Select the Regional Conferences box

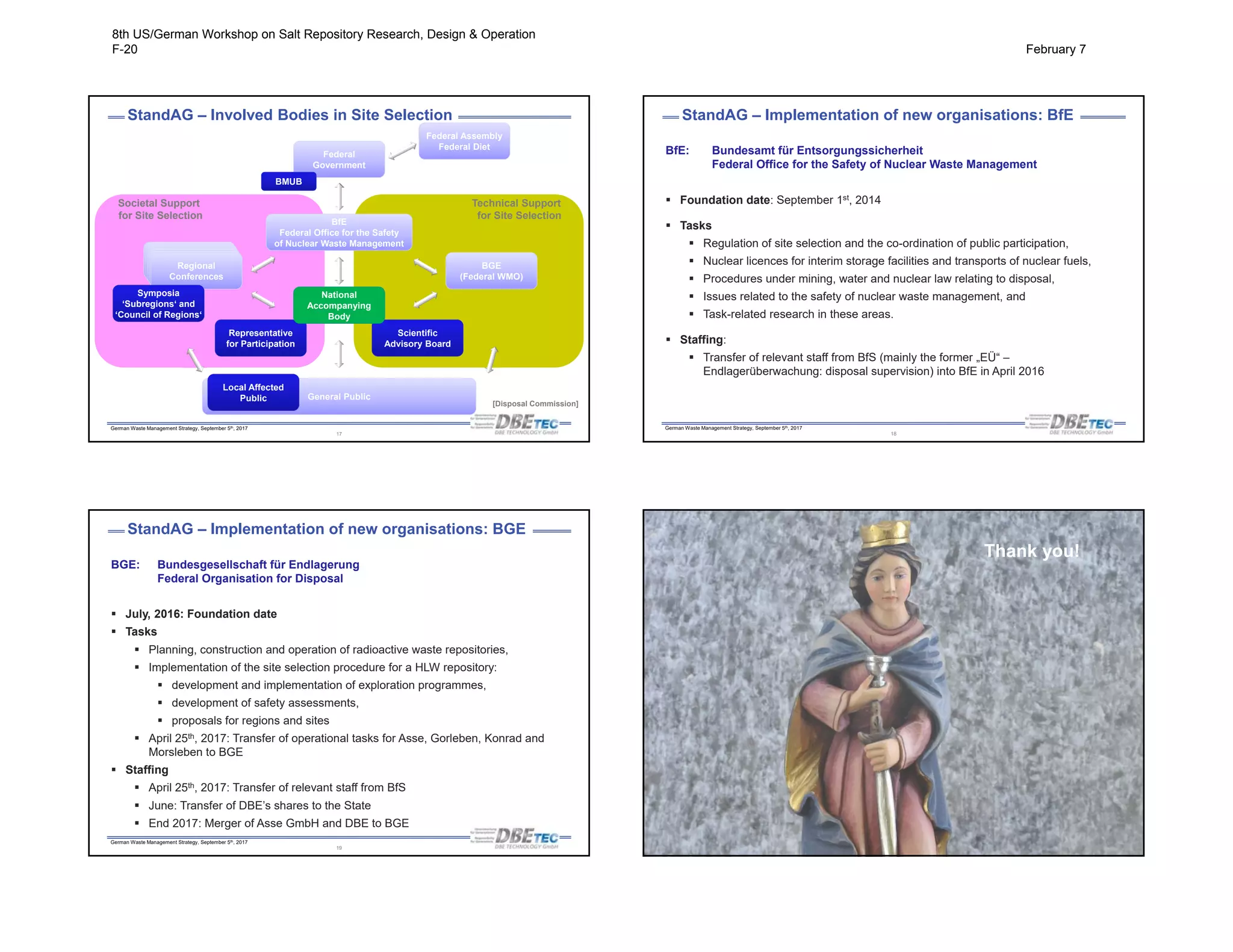(x=196, y=271)
